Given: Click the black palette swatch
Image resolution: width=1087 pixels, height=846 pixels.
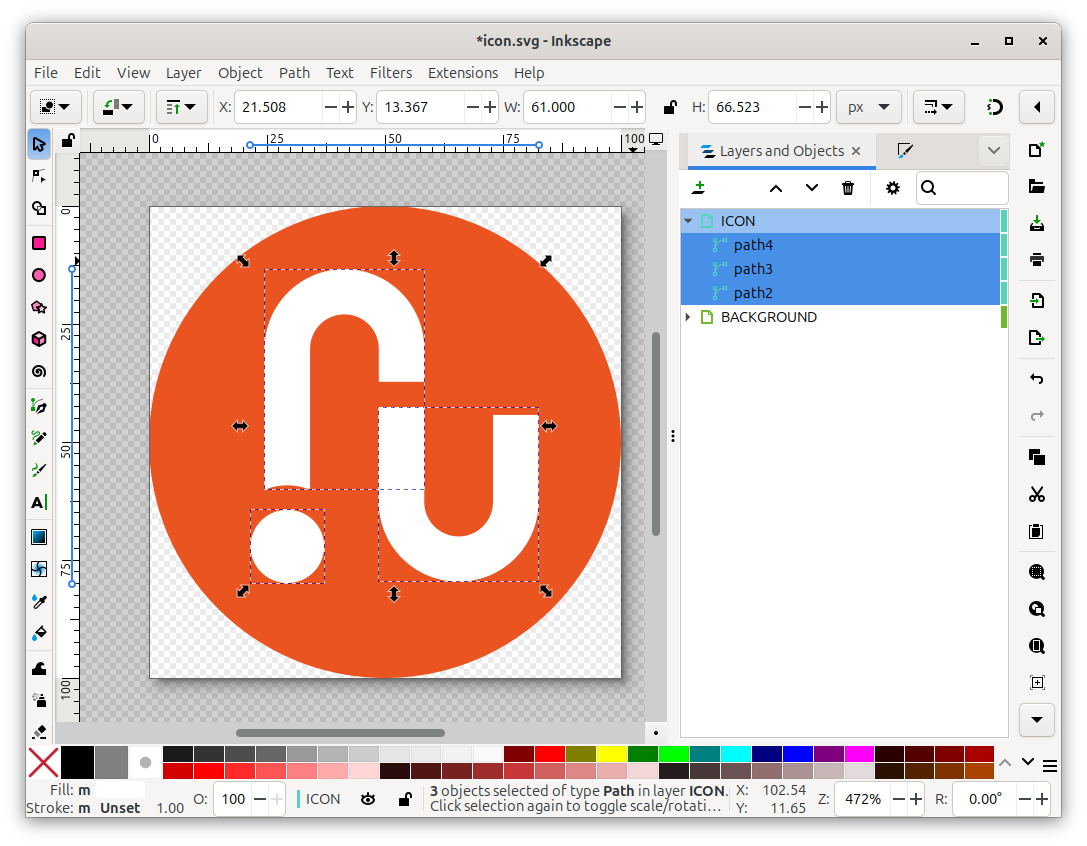Looking at the screenshot, I should (x=77, y=763).
